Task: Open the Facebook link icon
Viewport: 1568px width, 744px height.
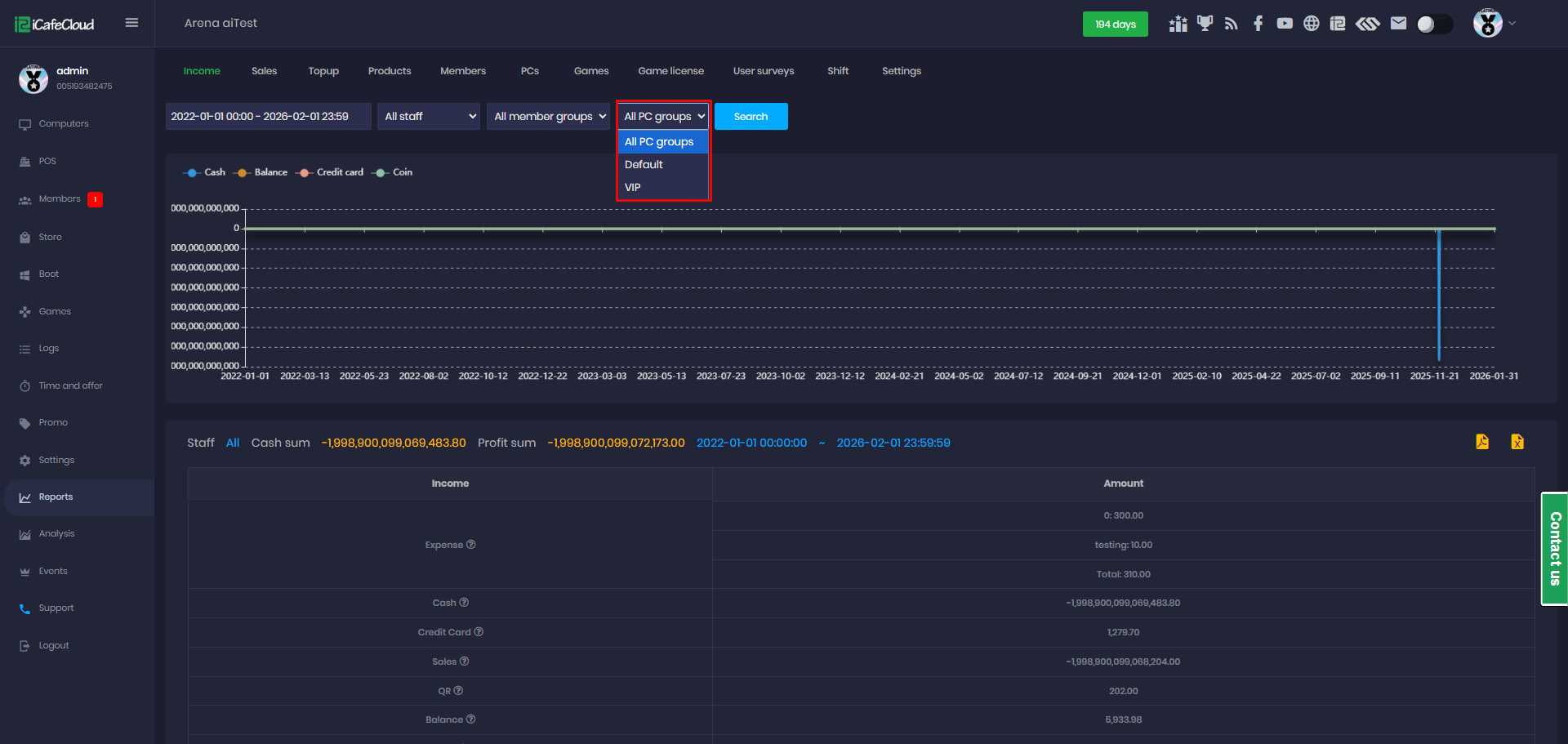Action: [x=1258, y=24]
